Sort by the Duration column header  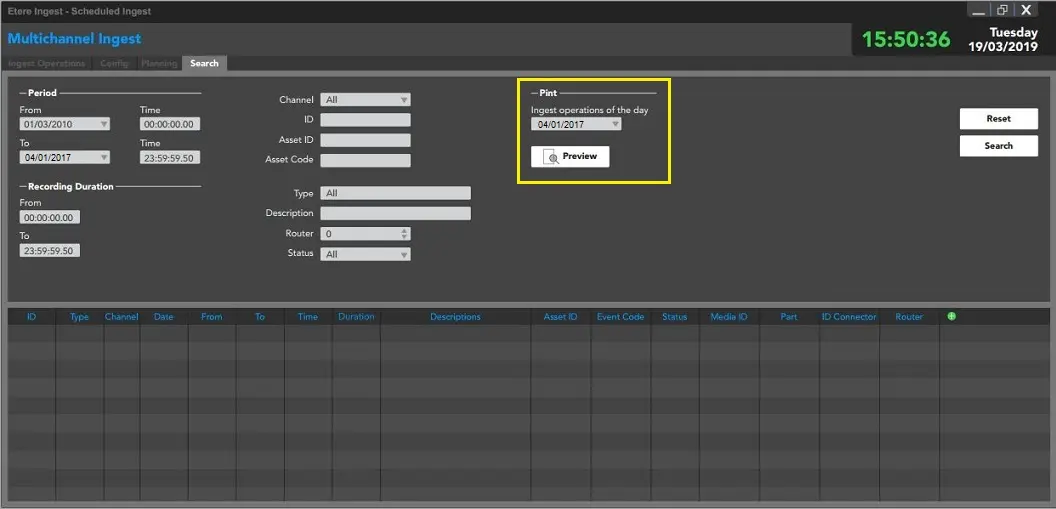(356, 317)
